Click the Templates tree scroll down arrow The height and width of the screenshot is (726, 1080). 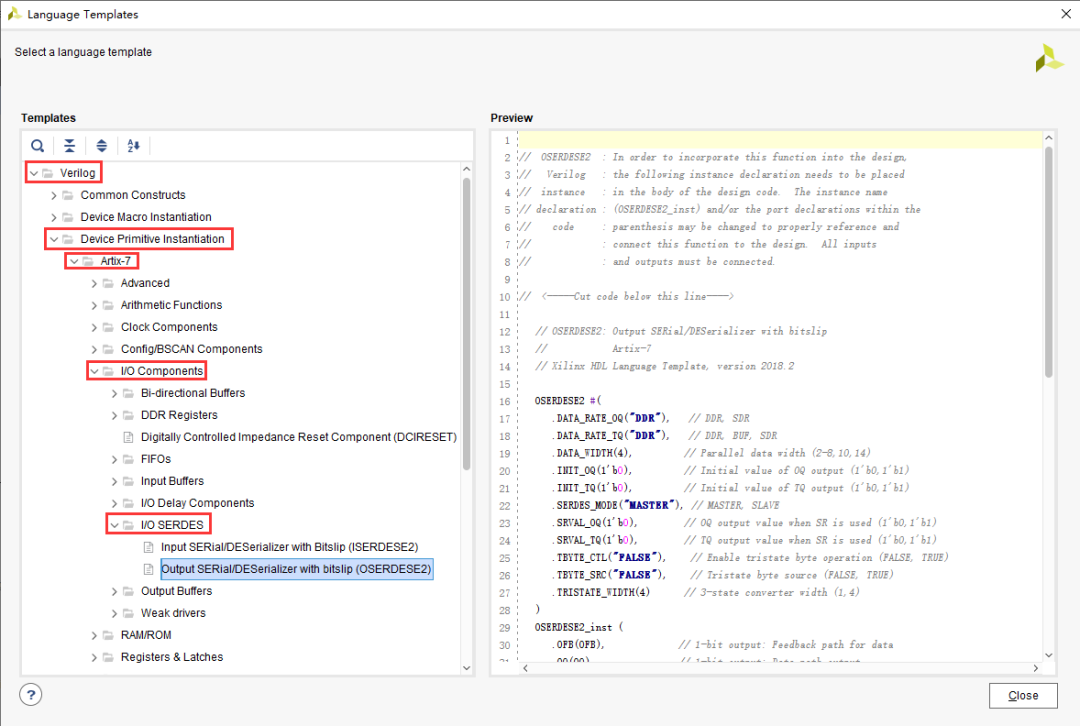466,667
